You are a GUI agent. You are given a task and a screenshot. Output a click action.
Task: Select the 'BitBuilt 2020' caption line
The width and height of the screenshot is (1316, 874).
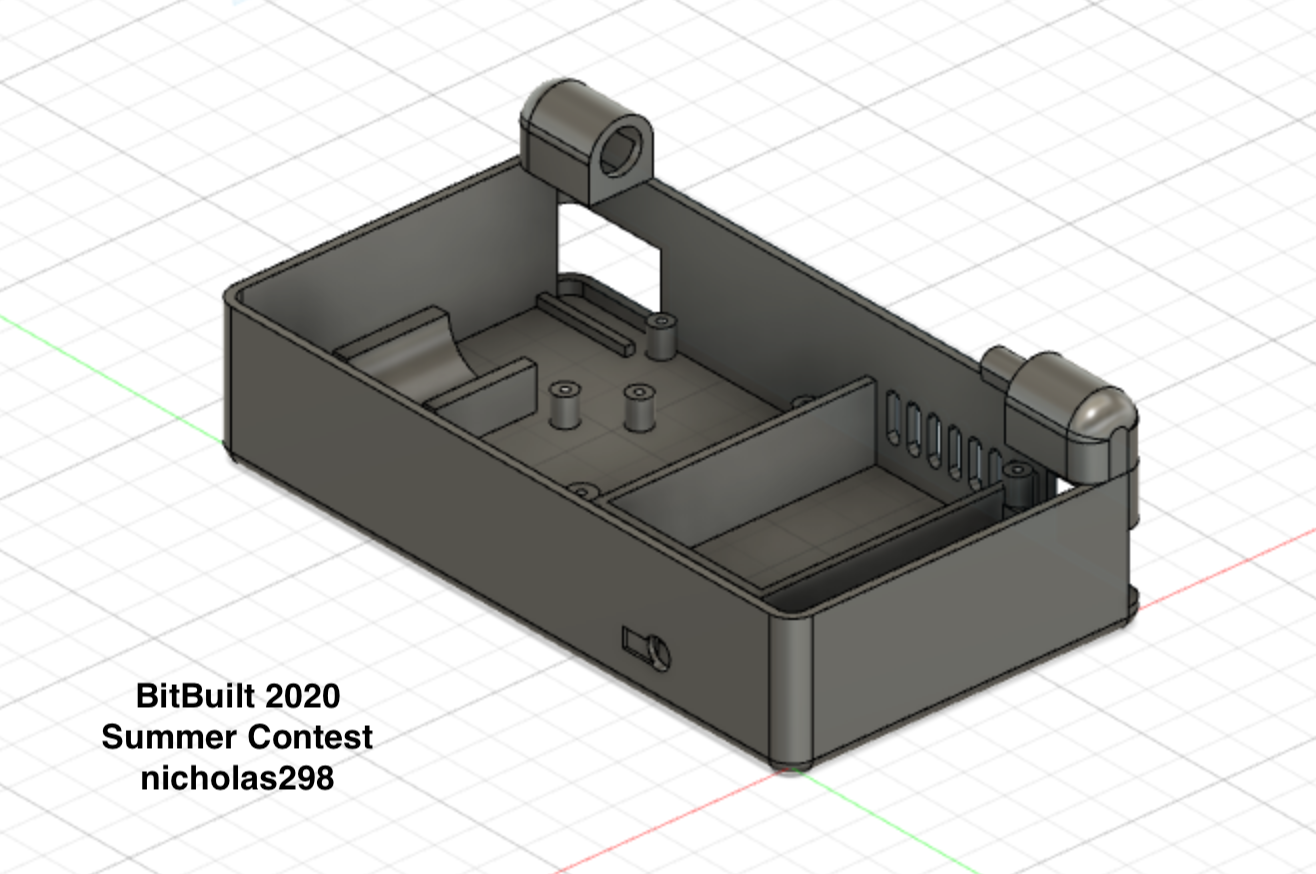tap(237, 695)
